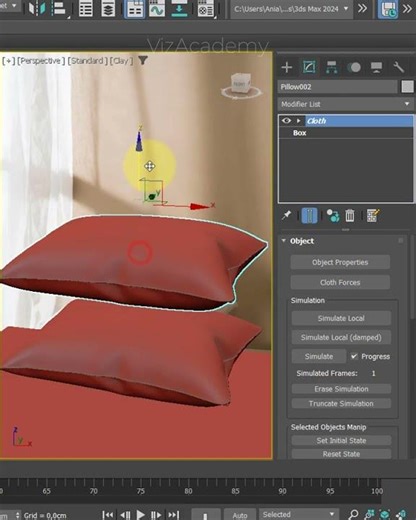
Task: Click the Mirror tool icon
Action: pyautogui.click(x=36, y=8)
